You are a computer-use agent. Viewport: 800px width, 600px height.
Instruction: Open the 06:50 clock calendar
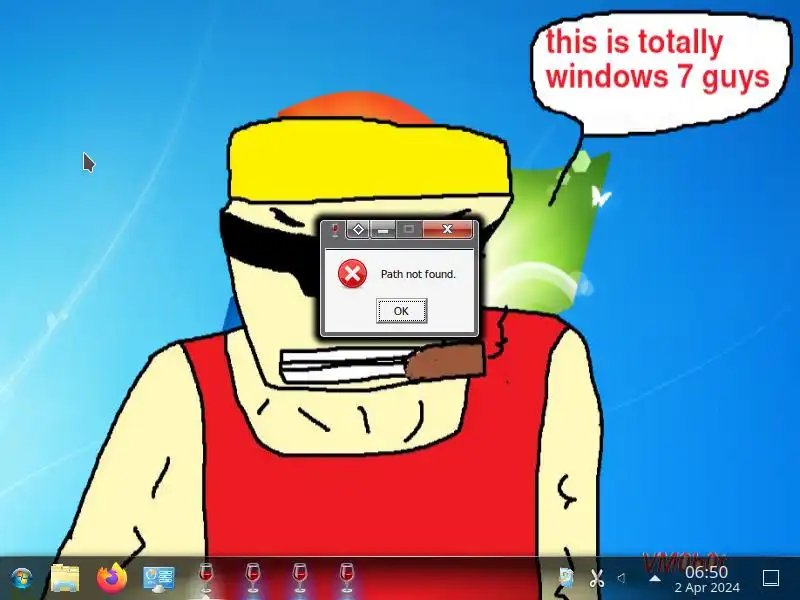point(706,572)
